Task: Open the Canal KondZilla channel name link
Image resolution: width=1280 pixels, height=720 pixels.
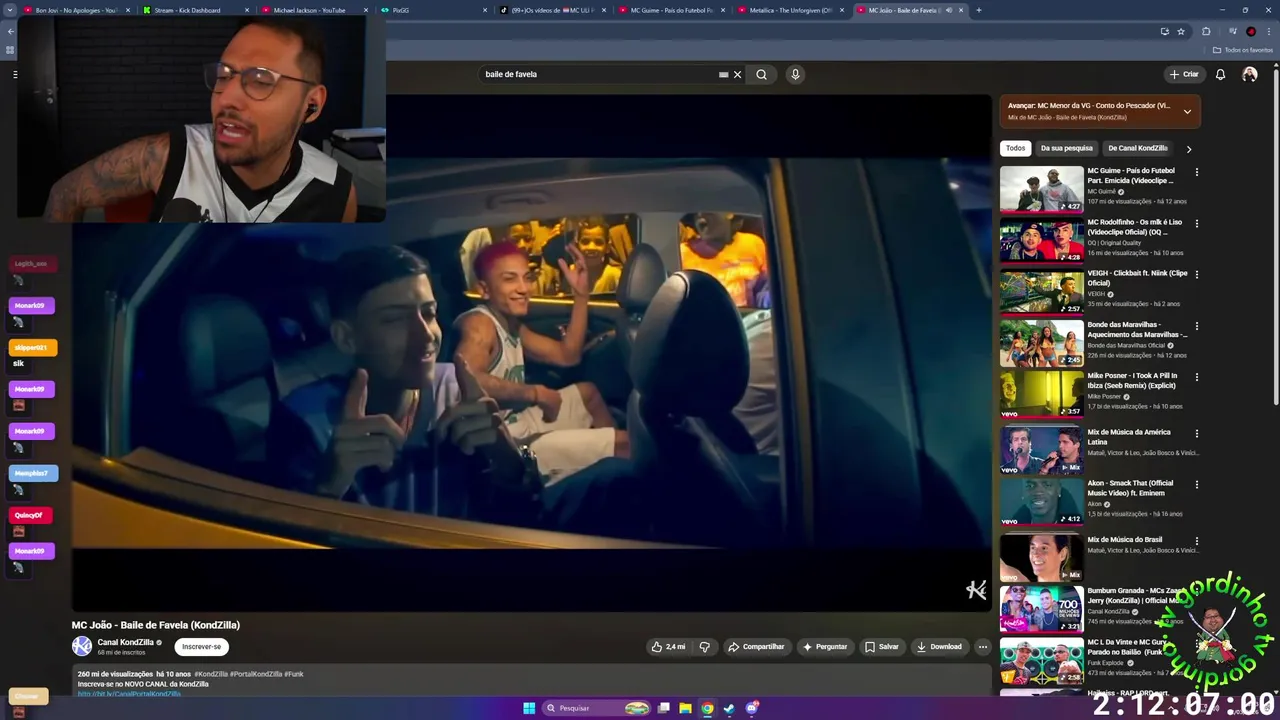Action: (125, 642)
